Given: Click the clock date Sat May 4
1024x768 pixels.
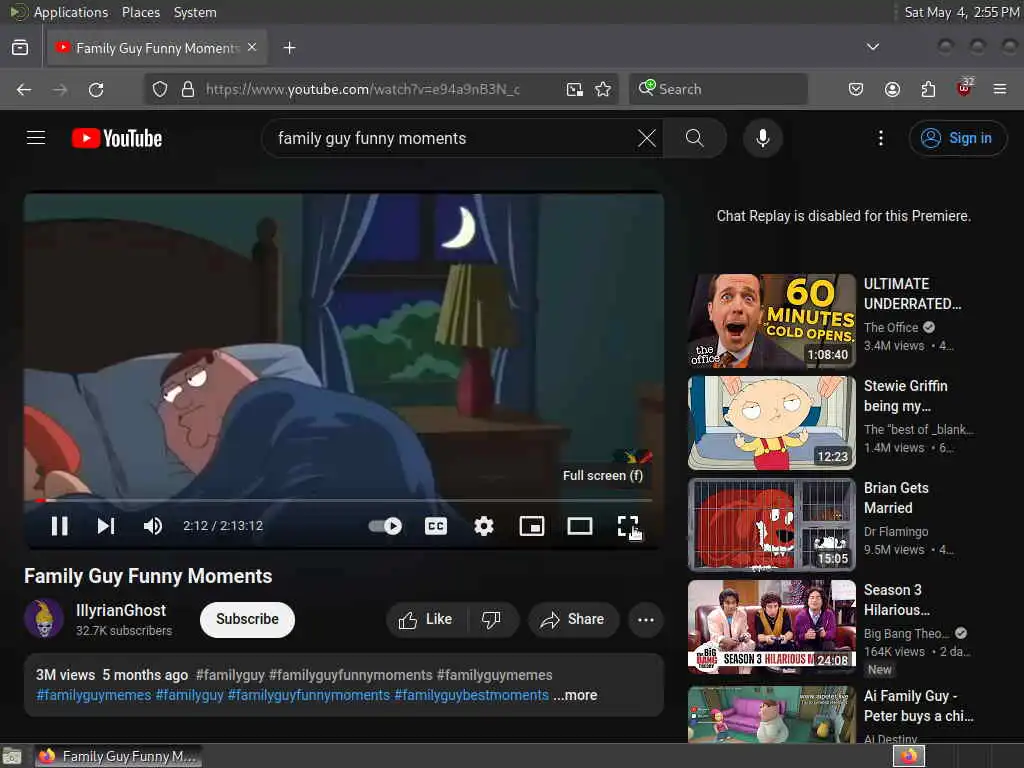Looking at the screenshot, I should [x=961, y=12].
